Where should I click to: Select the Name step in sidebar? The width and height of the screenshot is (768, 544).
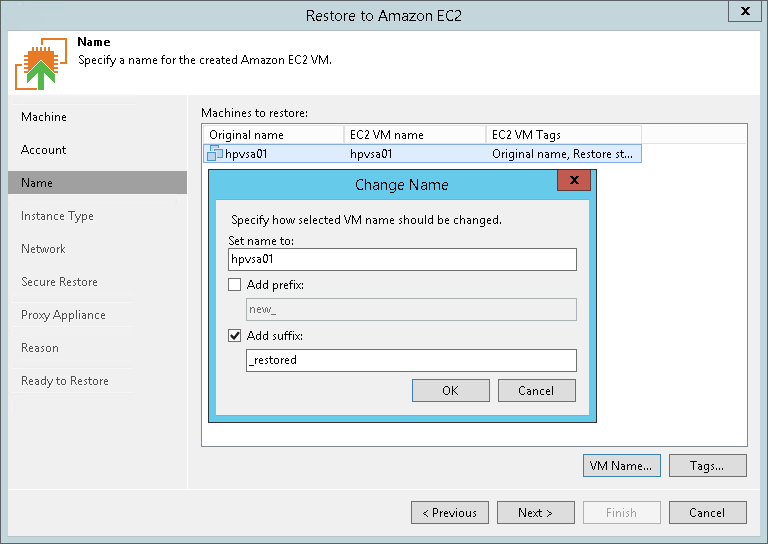37,183
